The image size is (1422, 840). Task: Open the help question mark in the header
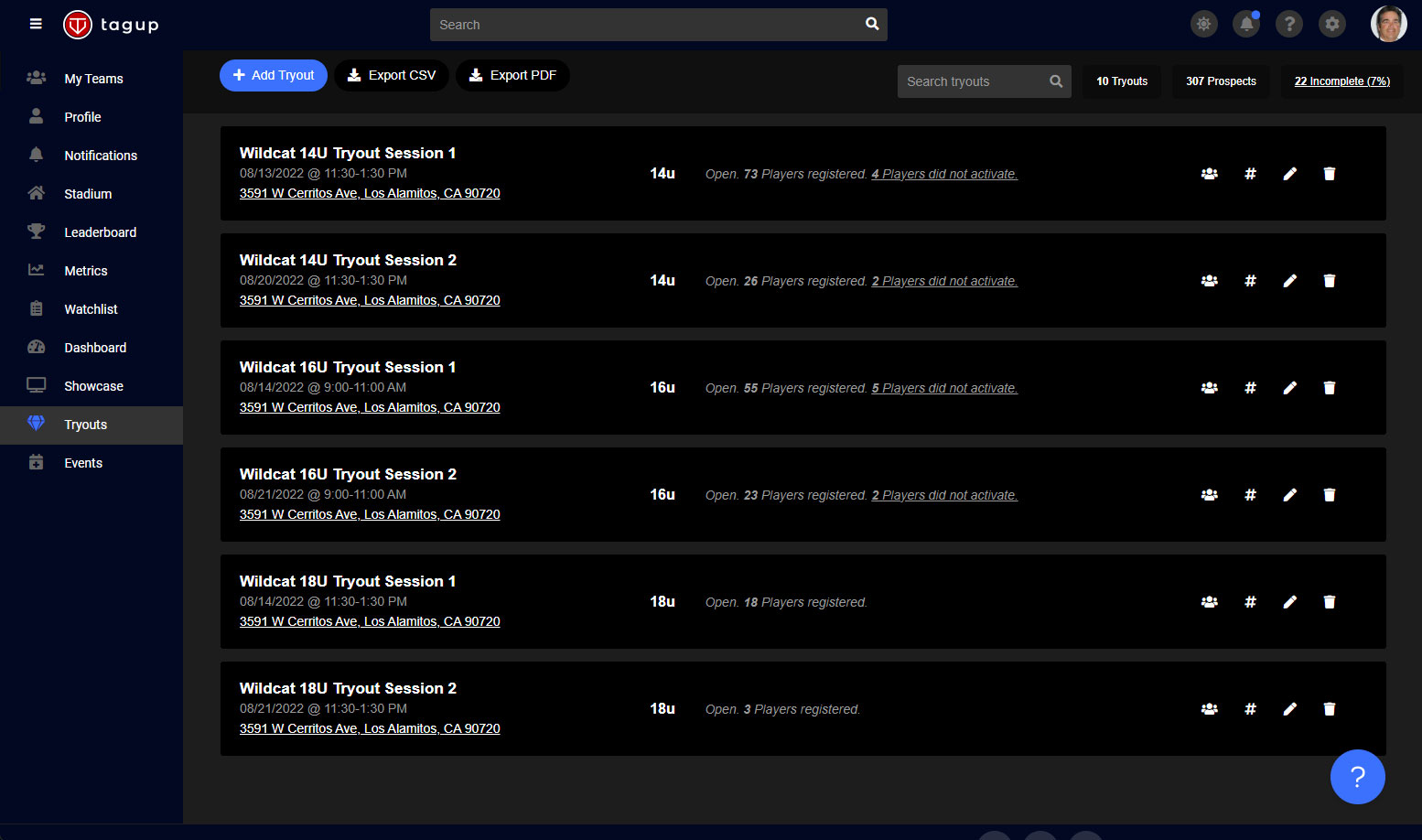1289,25
